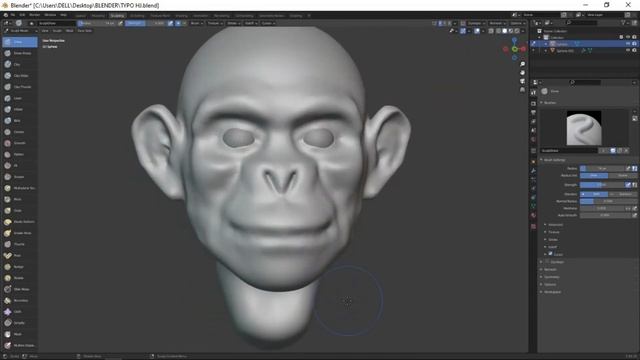The width and height of the screenshot is (640, 360).
Task: Select the Fill brush
Action: click(x=20, y=165)
